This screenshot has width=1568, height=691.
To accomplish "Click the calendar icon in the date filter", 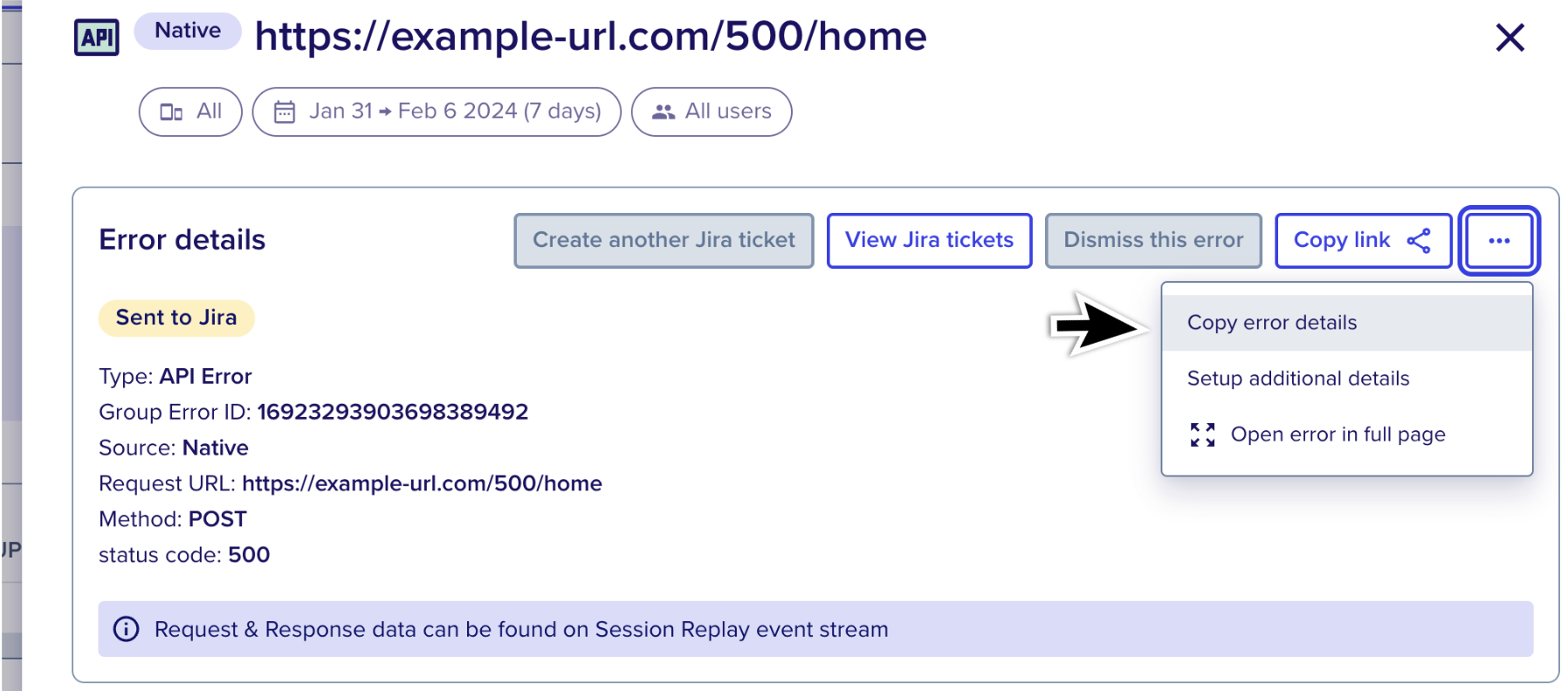I will pos(285,112).
